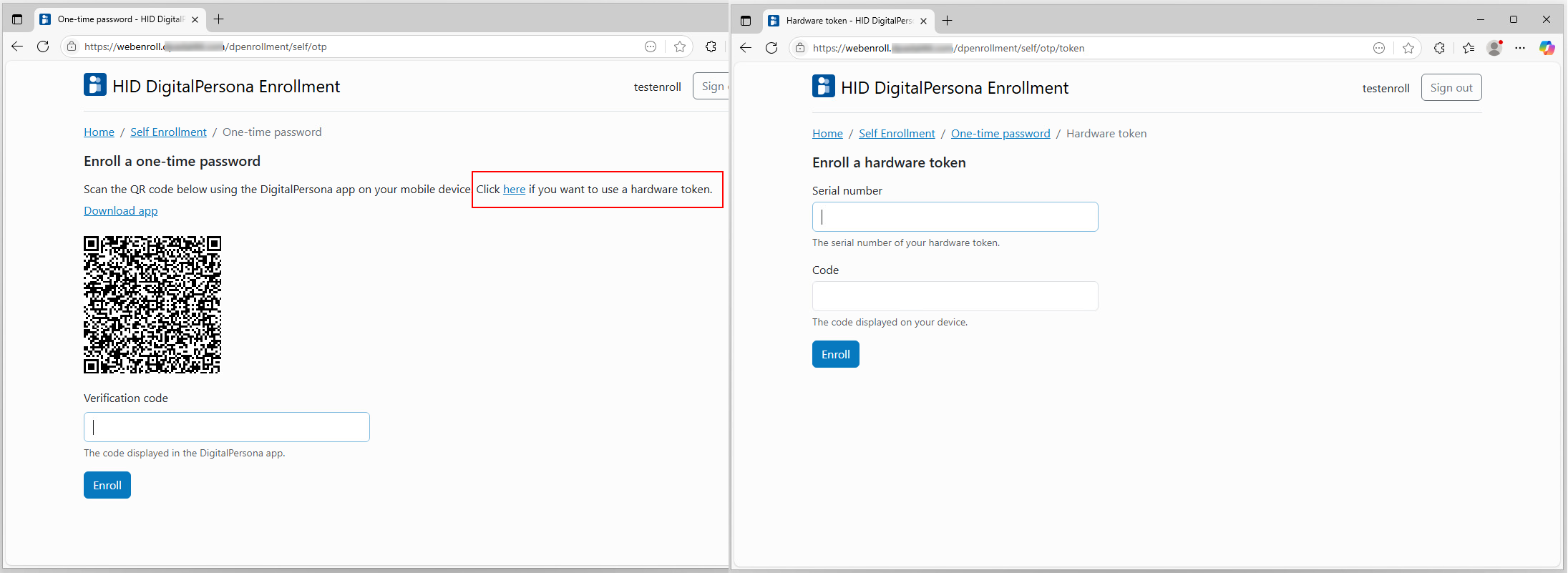This screenshot has width=1568, height=573.
Task: Refresh the Hardware token page
Action: (x=771, y=48)
